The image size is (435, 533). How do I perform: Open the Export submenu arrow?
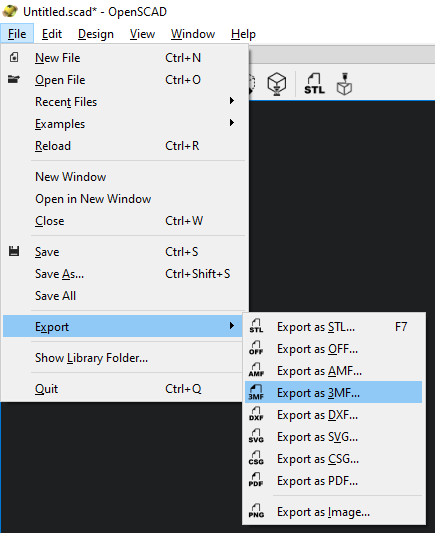[232, 326]
